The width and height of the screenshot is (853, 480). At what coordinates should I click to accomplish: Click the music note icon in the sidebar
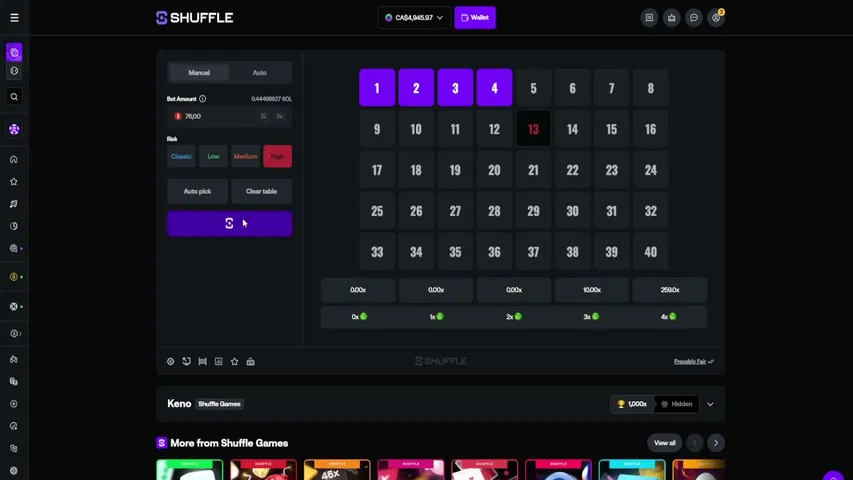click(x=14, y=204)
